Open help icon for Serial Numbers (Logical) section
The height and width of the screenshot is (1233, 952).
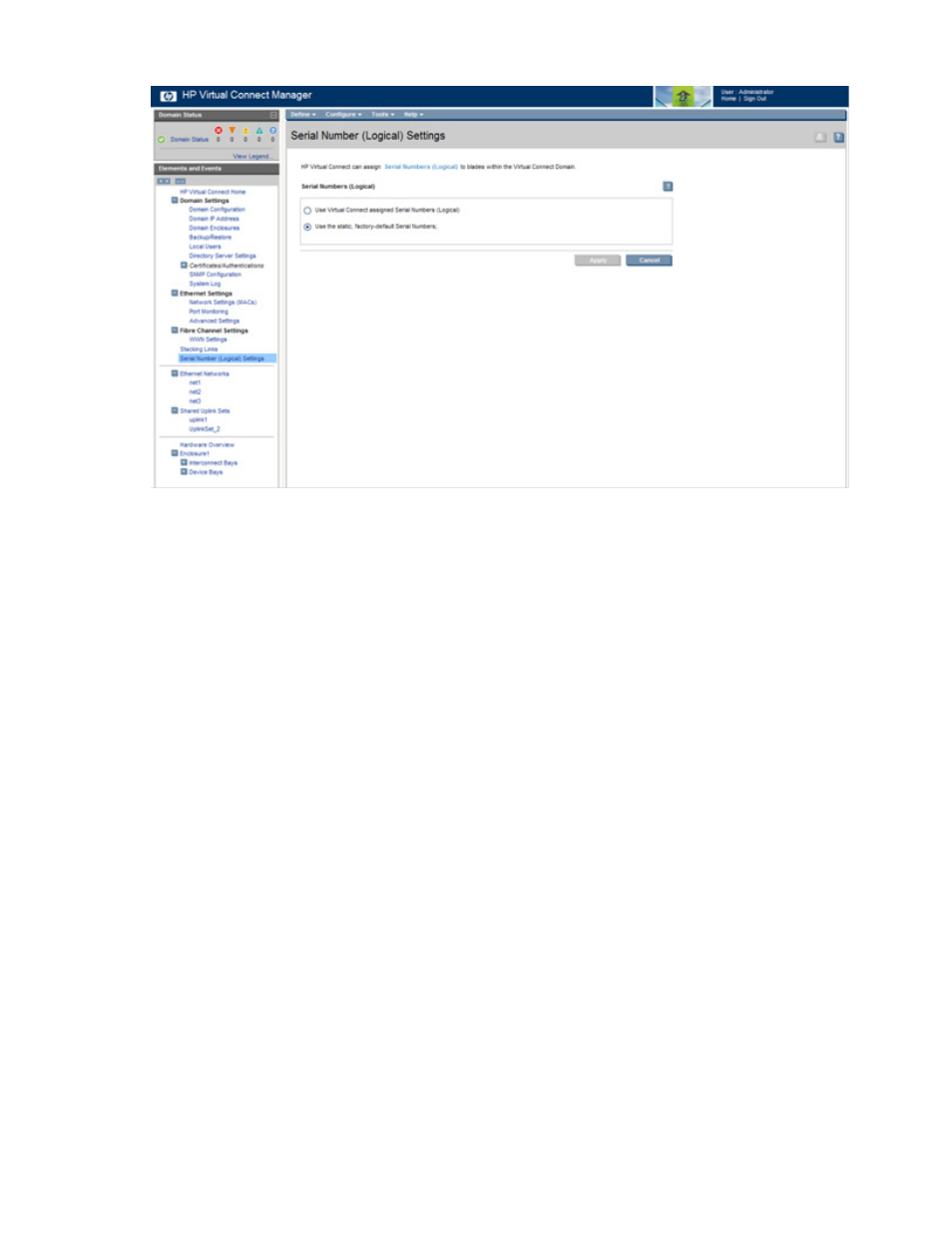click(668, 187)
